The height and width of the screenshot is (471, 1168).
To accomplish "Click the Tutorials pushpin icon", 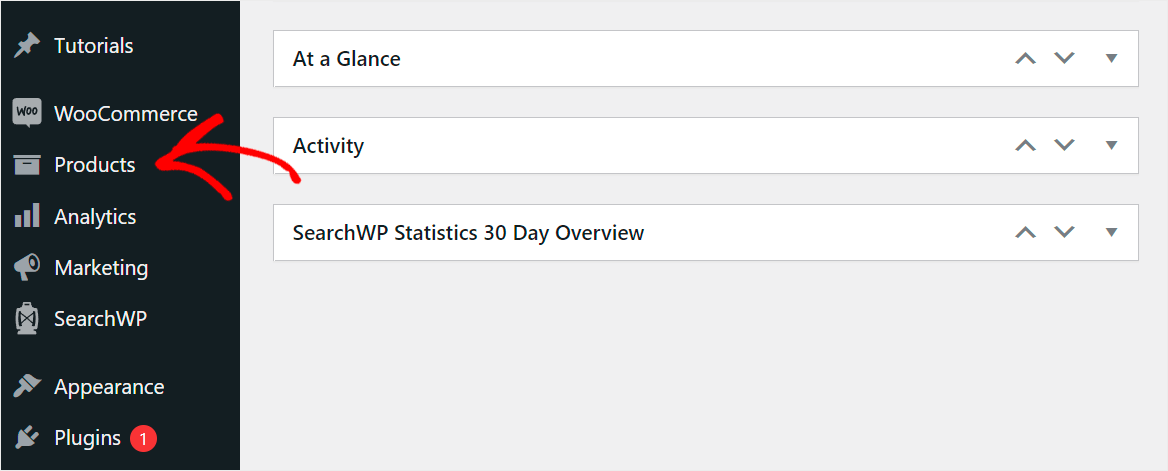I will 27,46.
